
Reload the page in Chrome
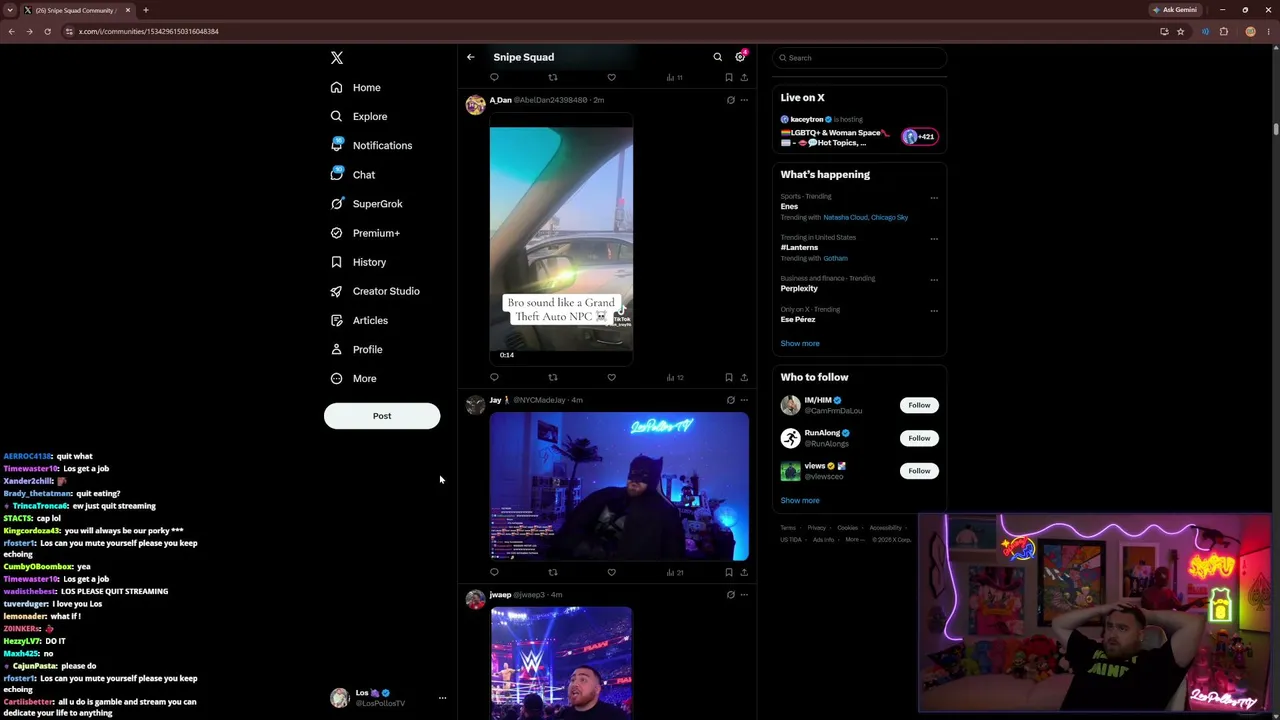click(47, 31)
